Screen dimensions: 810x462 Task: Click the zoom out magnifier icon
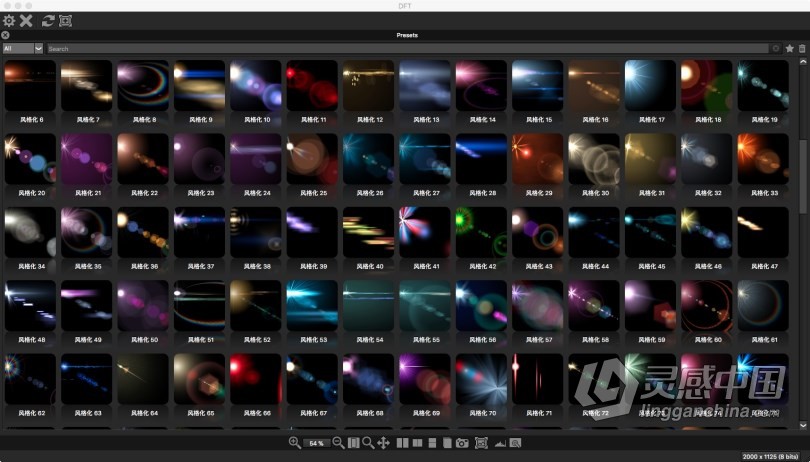point(338,443)
